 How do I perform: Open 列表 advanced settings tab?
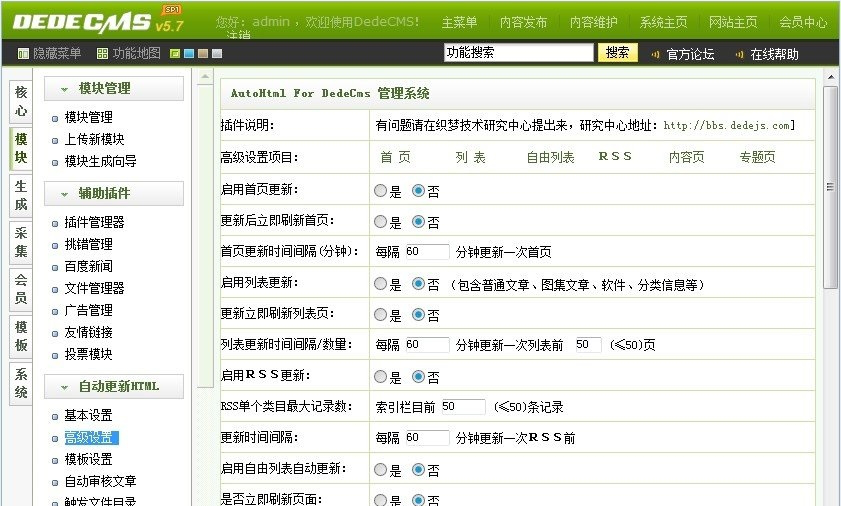click(470, 157)
